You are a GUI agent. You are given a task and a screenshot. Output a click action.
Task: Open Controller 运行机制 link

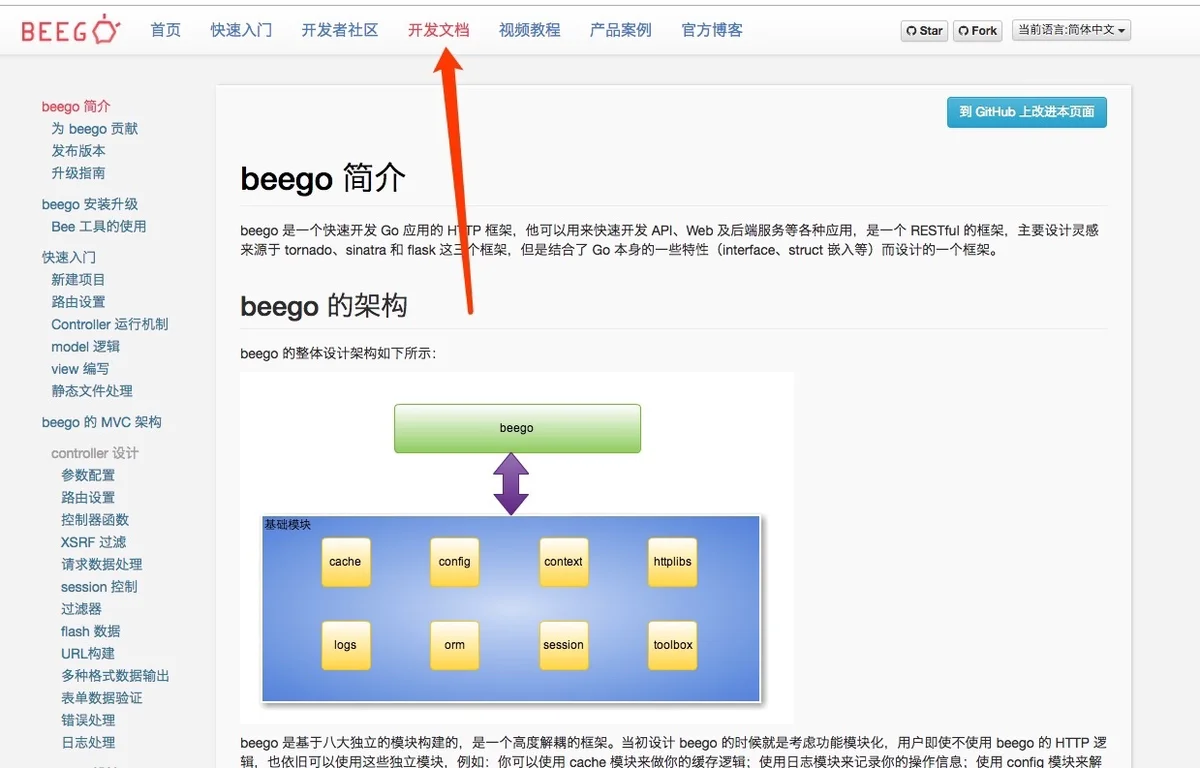coord(110,324)
